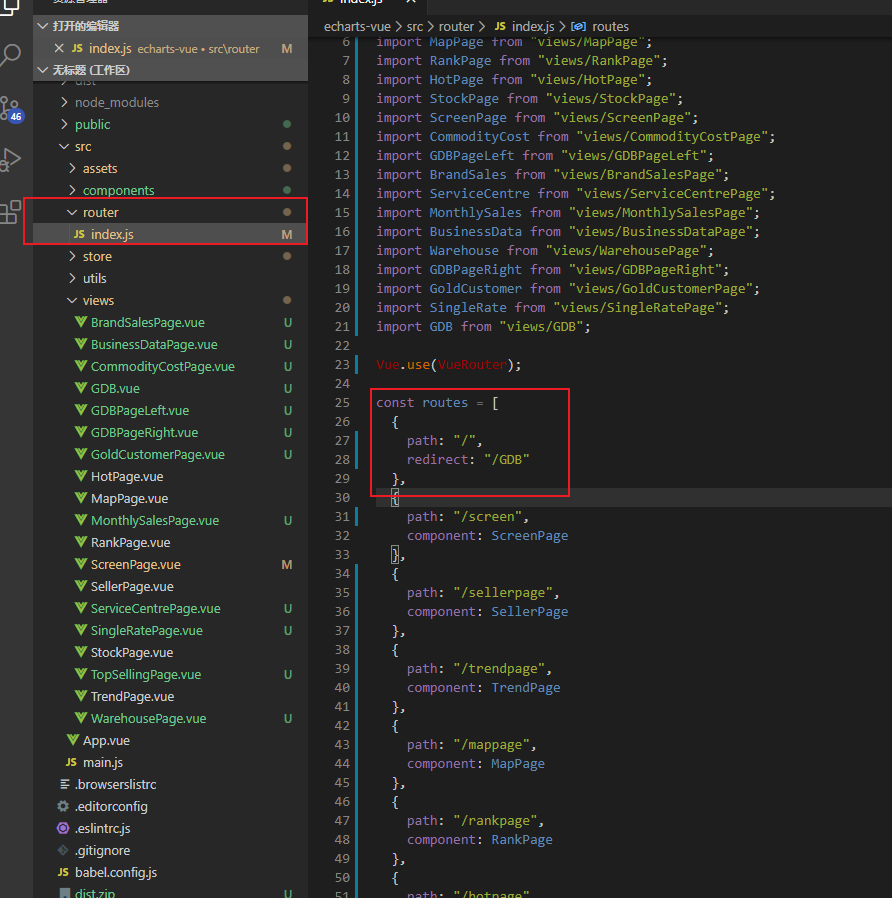Image resolution: width=892 pixels, height=898 pixels.
Task: Click "views/GDB" import string on line 21
Action: (x=541, y=326)
